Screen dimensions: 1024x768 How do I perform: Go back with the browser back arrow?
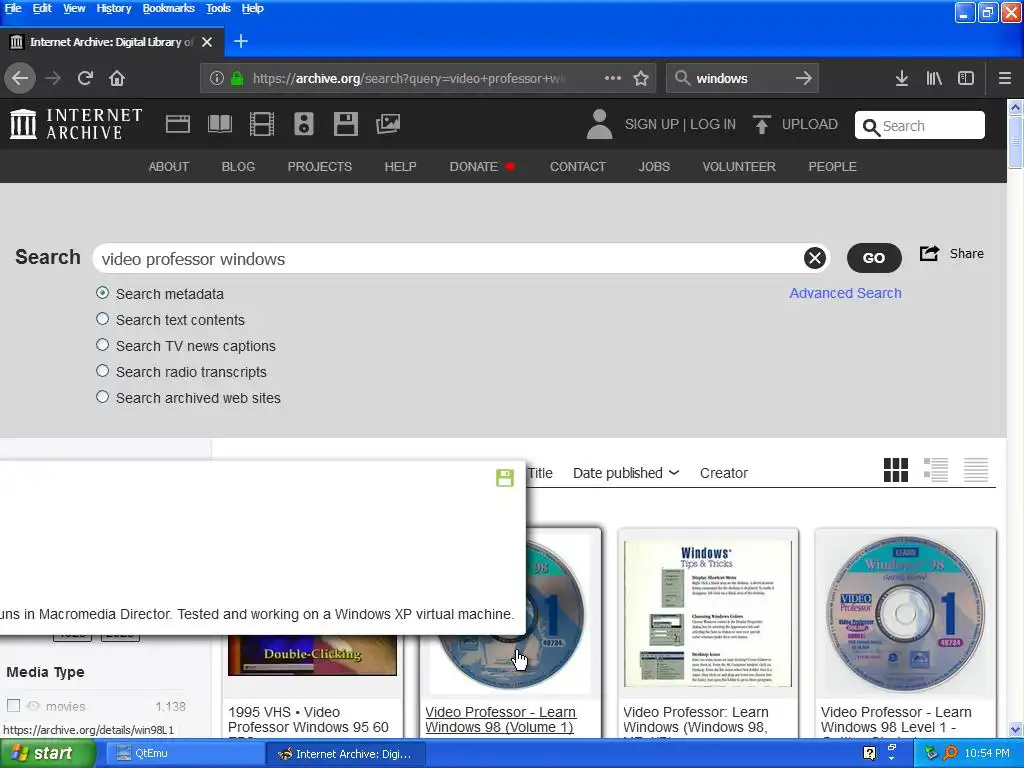[20, 78]
